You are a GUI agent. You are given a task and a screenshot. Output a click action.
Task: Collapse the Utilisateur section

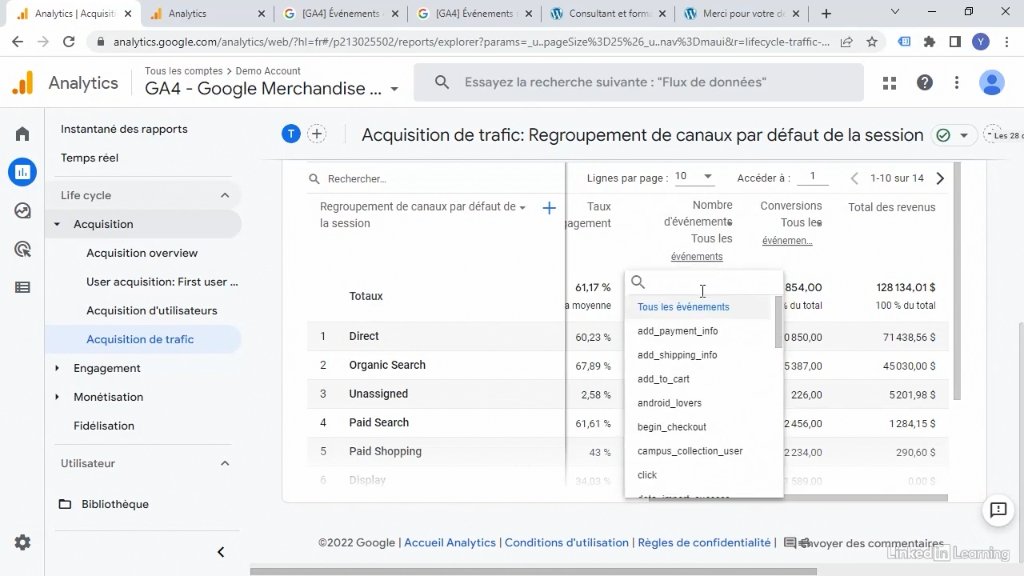point(225,463)
